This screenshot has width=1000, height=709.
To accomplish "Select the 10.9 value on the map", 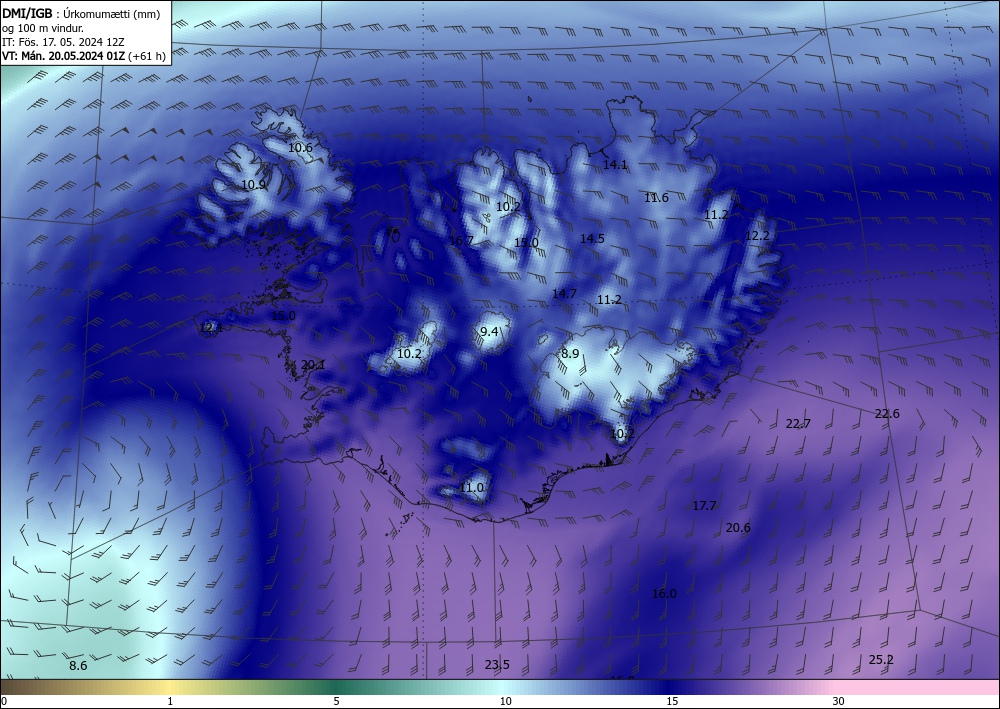I will 253,185.
